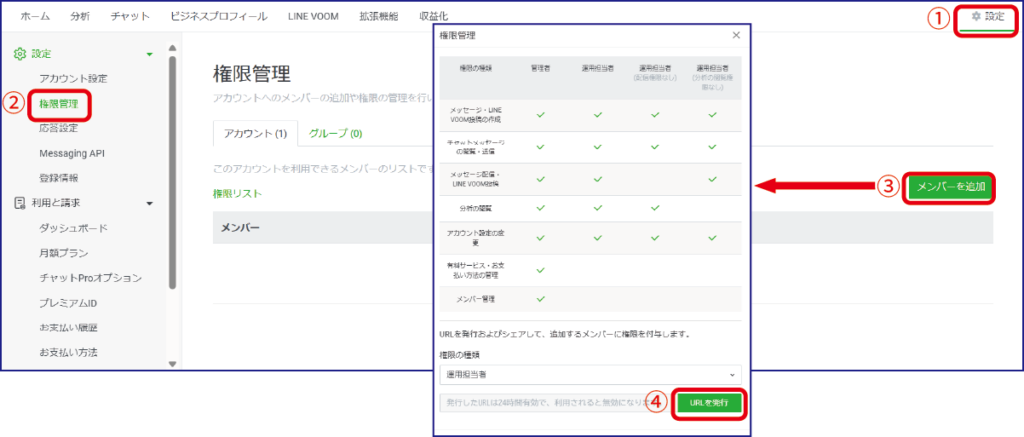
Task: Select アカウント設定 in sidebar
Action: [73, 78]
